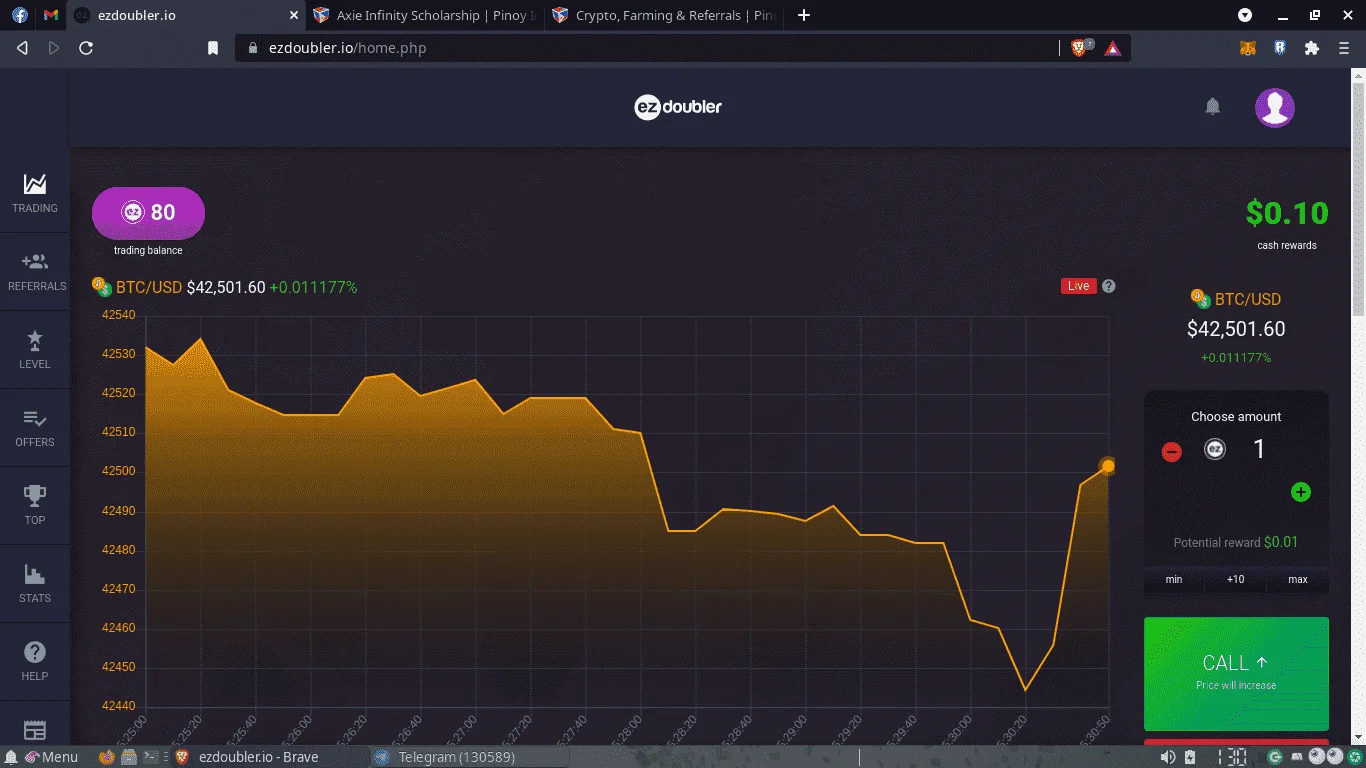This screenshot has width=1366, height=768.
Task: Click the green CALL button
Action: click(x=1236, y=673)
